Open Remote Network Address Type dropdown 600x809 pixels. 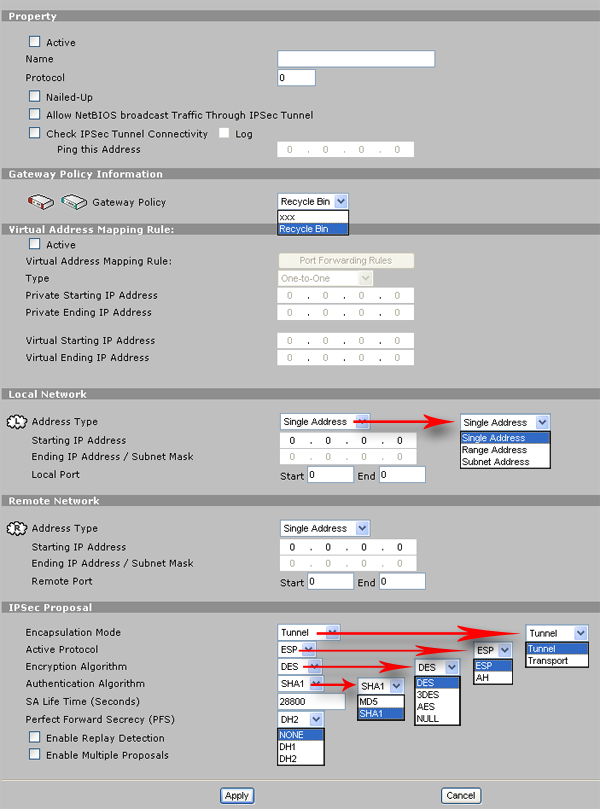click(x=325, y=528)
